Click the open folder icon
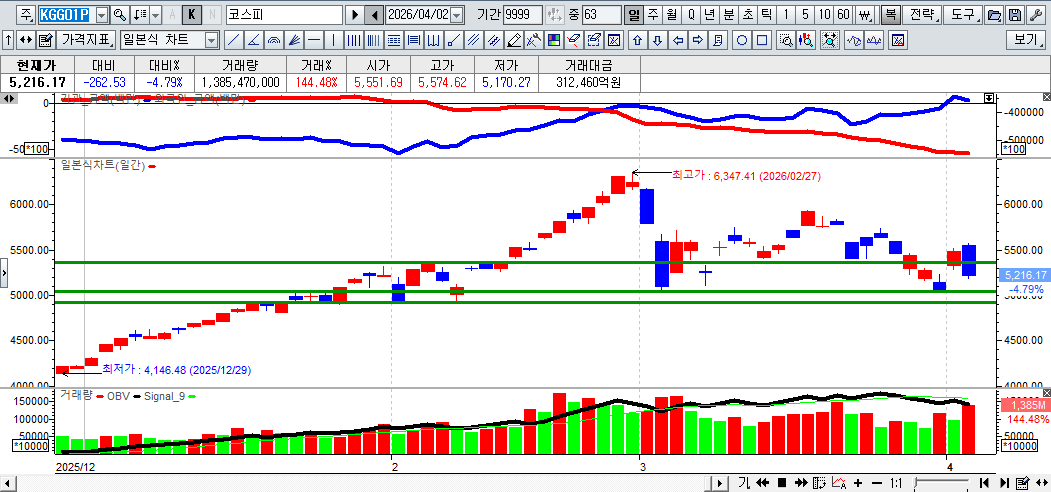 993,15
